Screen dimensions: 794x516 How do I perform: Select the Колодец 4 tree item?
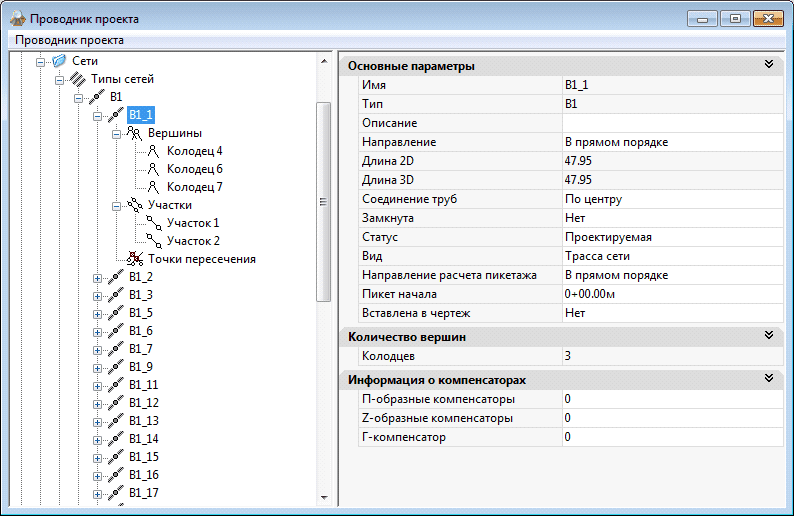[x=194, y=151]
